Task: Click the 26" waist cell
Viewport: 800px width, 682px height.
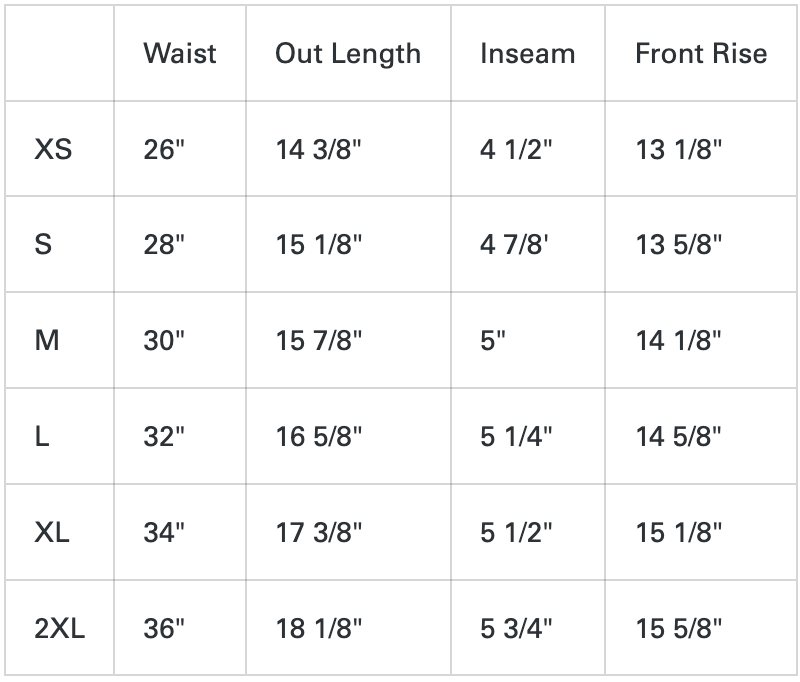Action: coord(165,150)
